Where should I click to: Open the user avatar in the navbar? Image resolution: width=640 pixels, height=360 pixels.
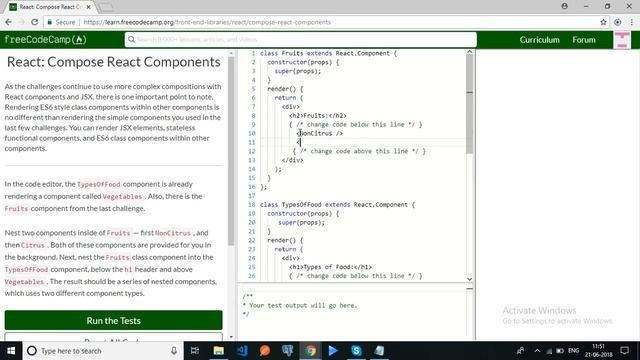622,40
